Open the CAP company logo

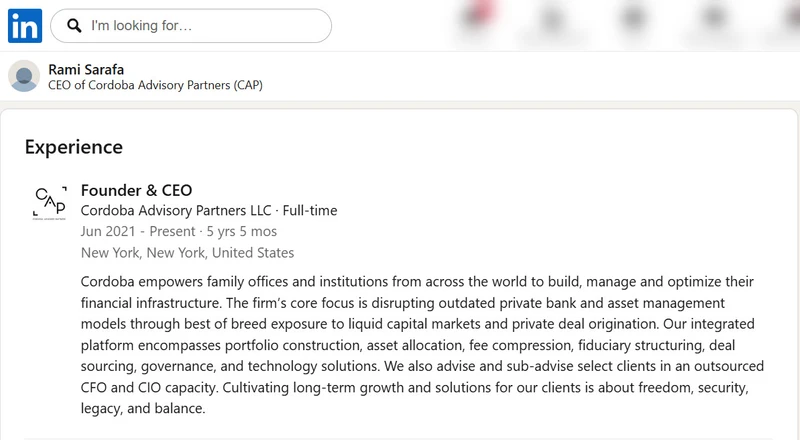coord(49,203)
